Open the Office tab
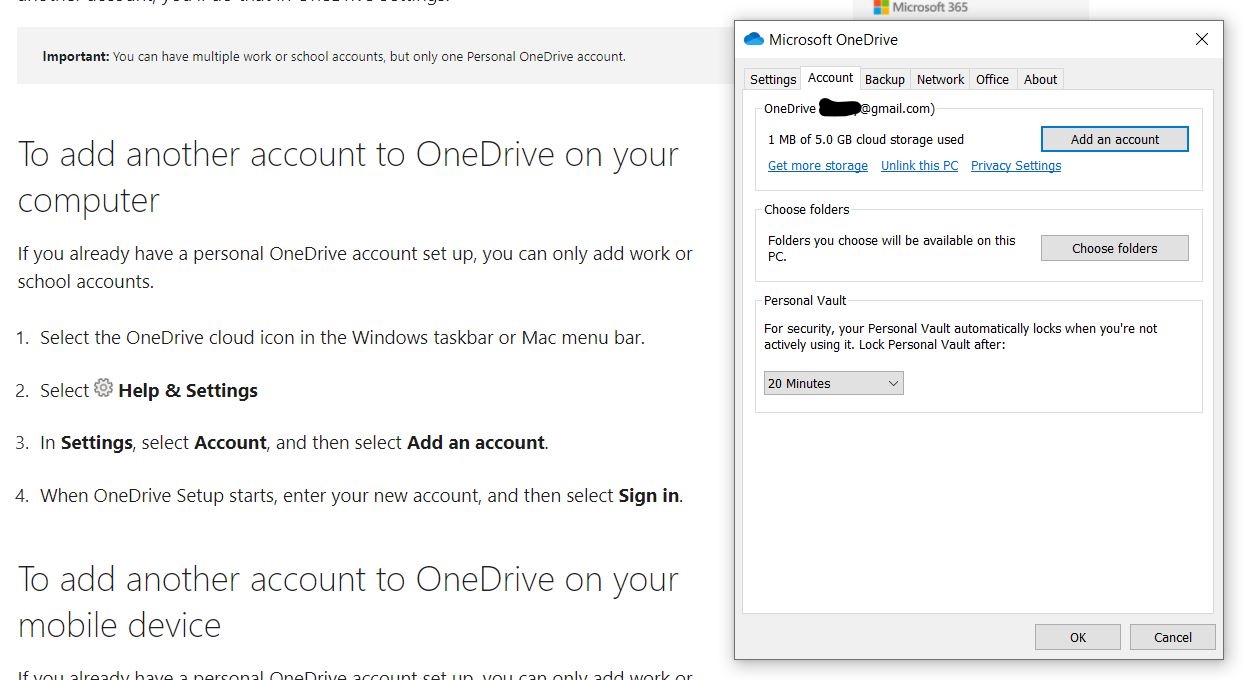Screen dimensions: 1248x680 [993, 80]
